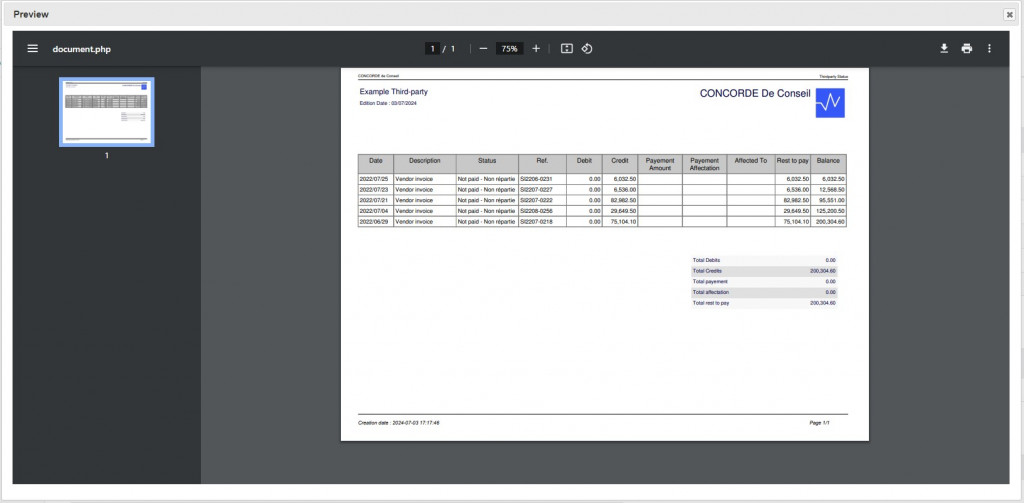Select the page 1 thumbnail

pos(106,112)
